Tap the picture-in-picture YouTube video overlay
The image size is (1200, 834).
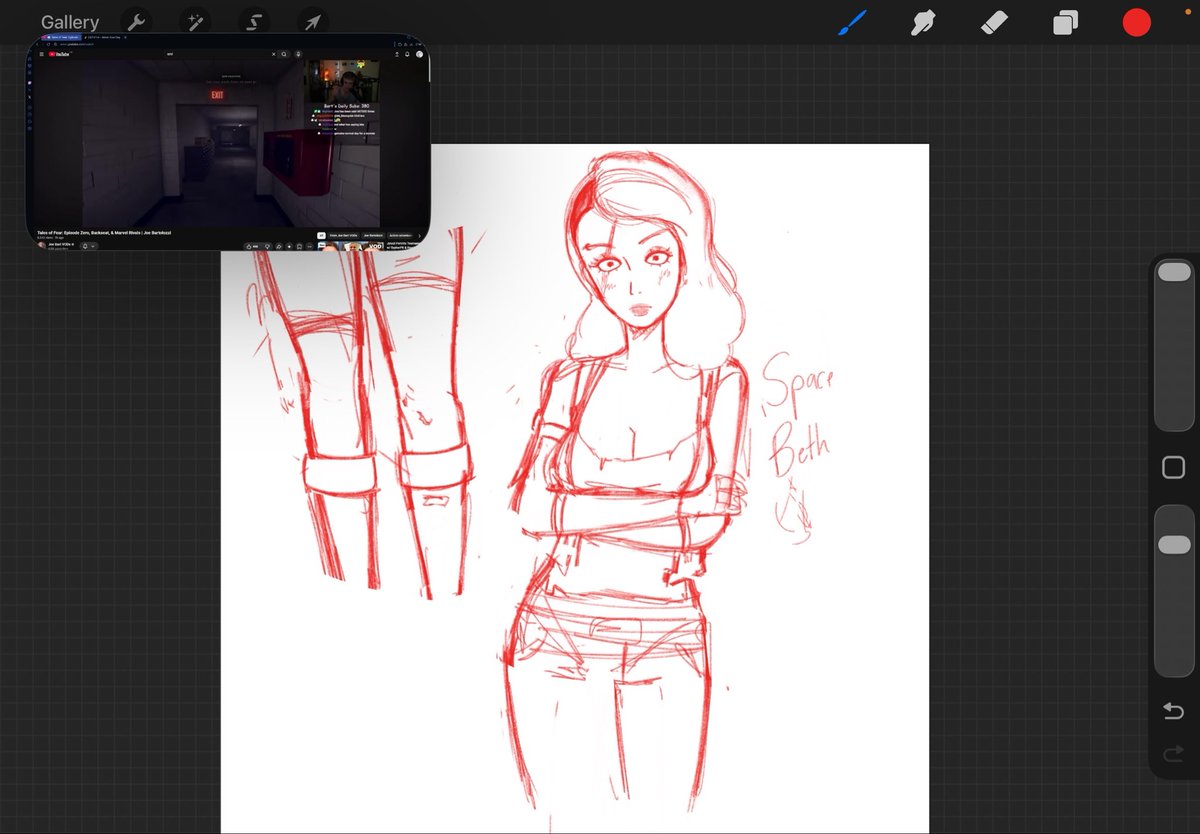(228, 141)
